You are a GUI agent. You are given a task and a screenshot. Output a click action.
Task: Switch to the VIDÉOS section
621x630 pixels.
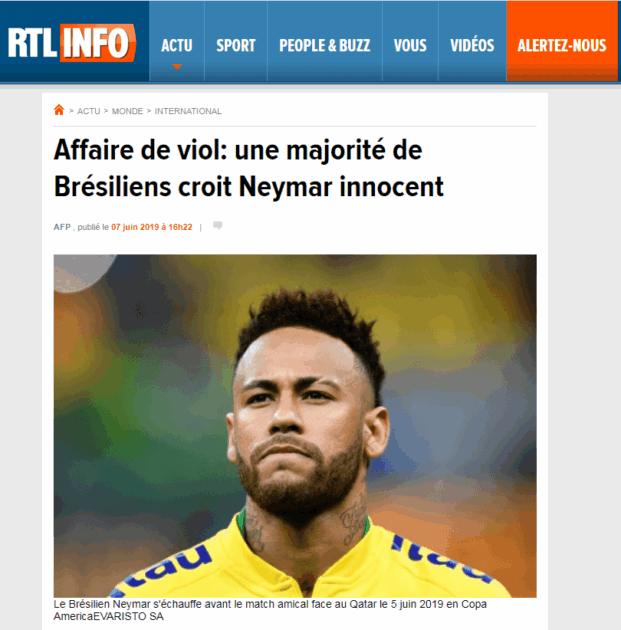coord(472,45)
